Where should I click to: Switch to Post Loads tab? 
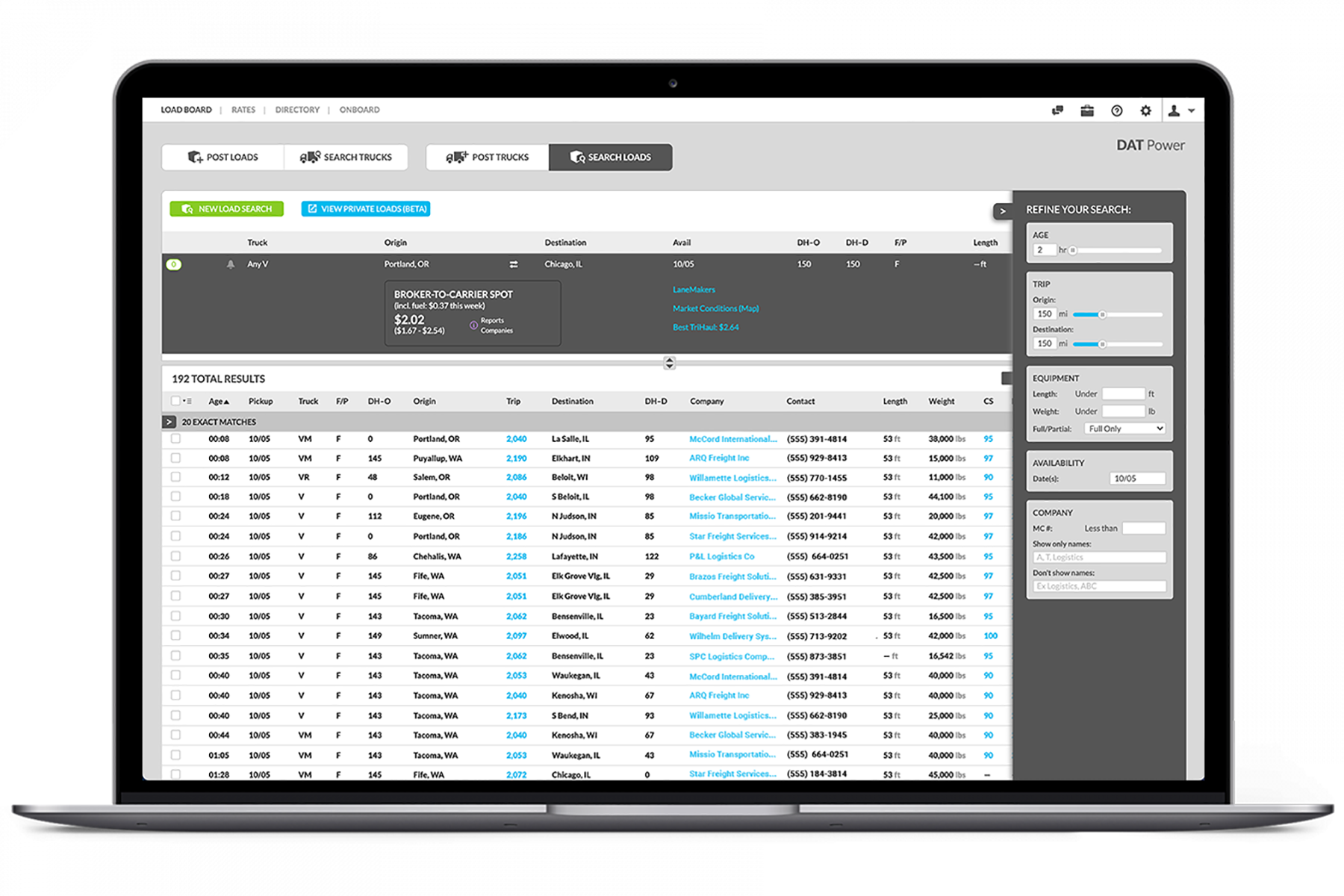pyautogui.click(x=223, y=157)
